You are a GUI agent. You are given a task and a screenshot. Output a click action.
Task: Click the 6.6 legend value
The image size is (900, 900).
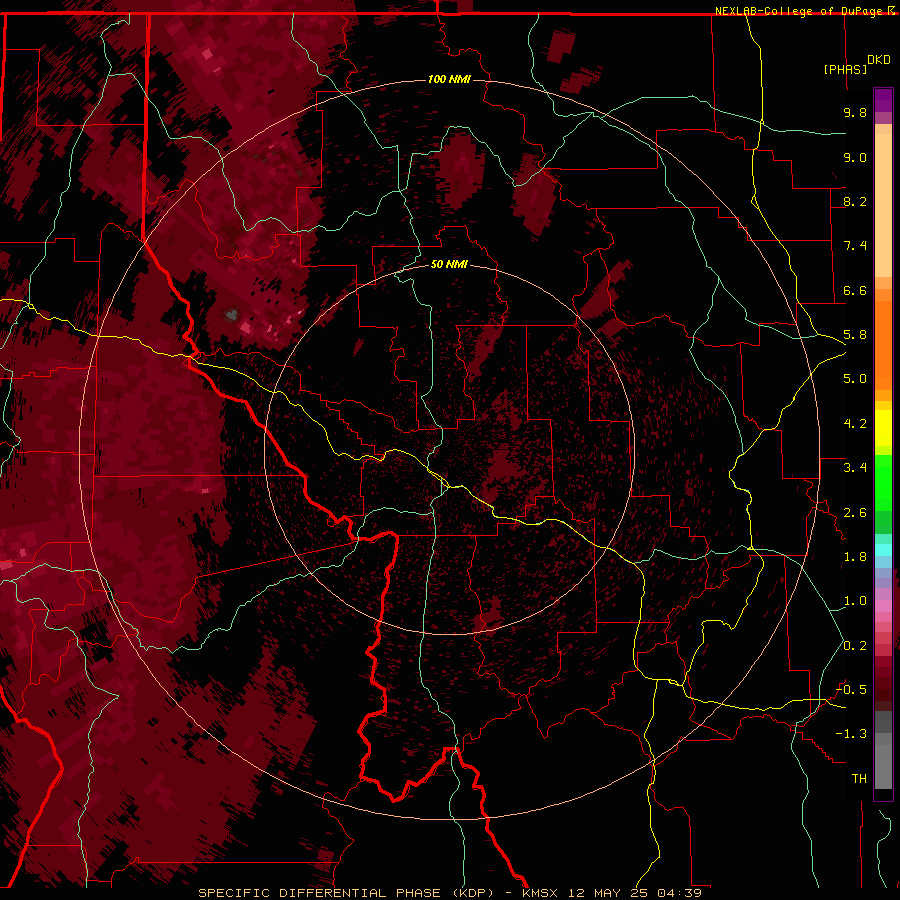click(x=855, y=290)
